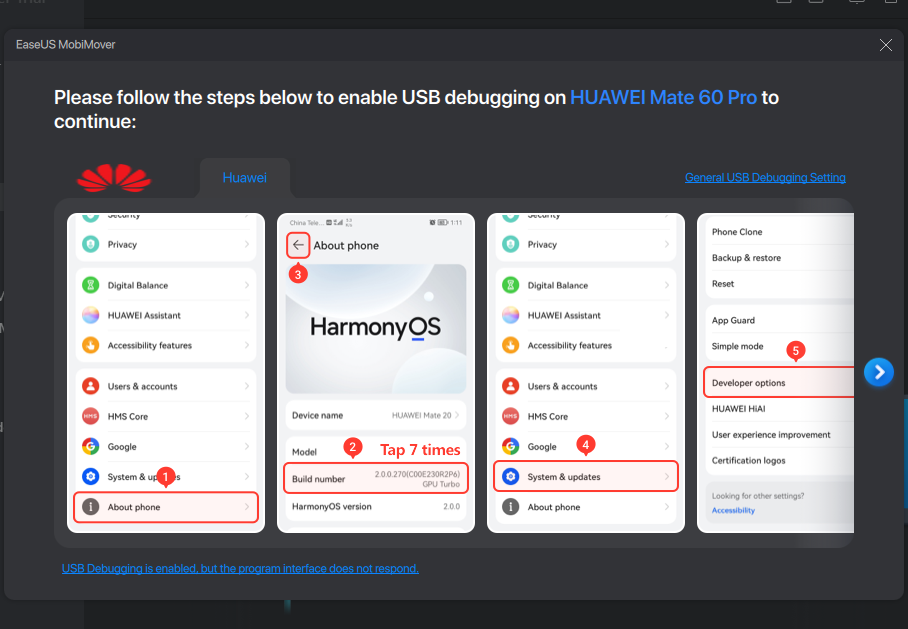Open General USB Debugging Setting link
Image resolution: width=908 pixels, height=629 pixels.
pyautogui.click(x=765, y=178)
